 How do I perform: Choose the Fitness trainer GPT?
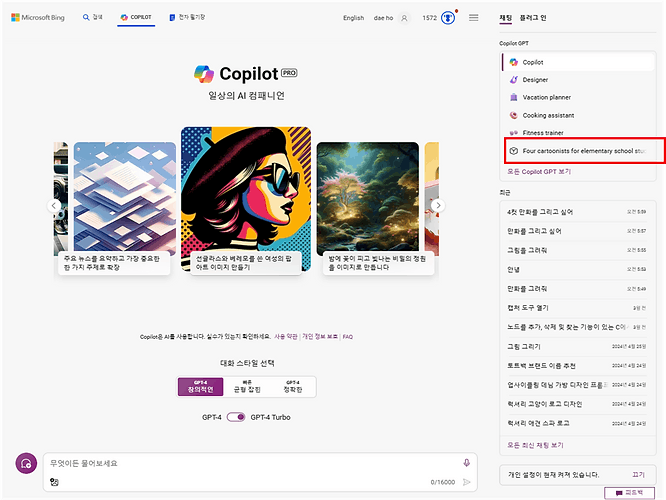tap(578, 133)
